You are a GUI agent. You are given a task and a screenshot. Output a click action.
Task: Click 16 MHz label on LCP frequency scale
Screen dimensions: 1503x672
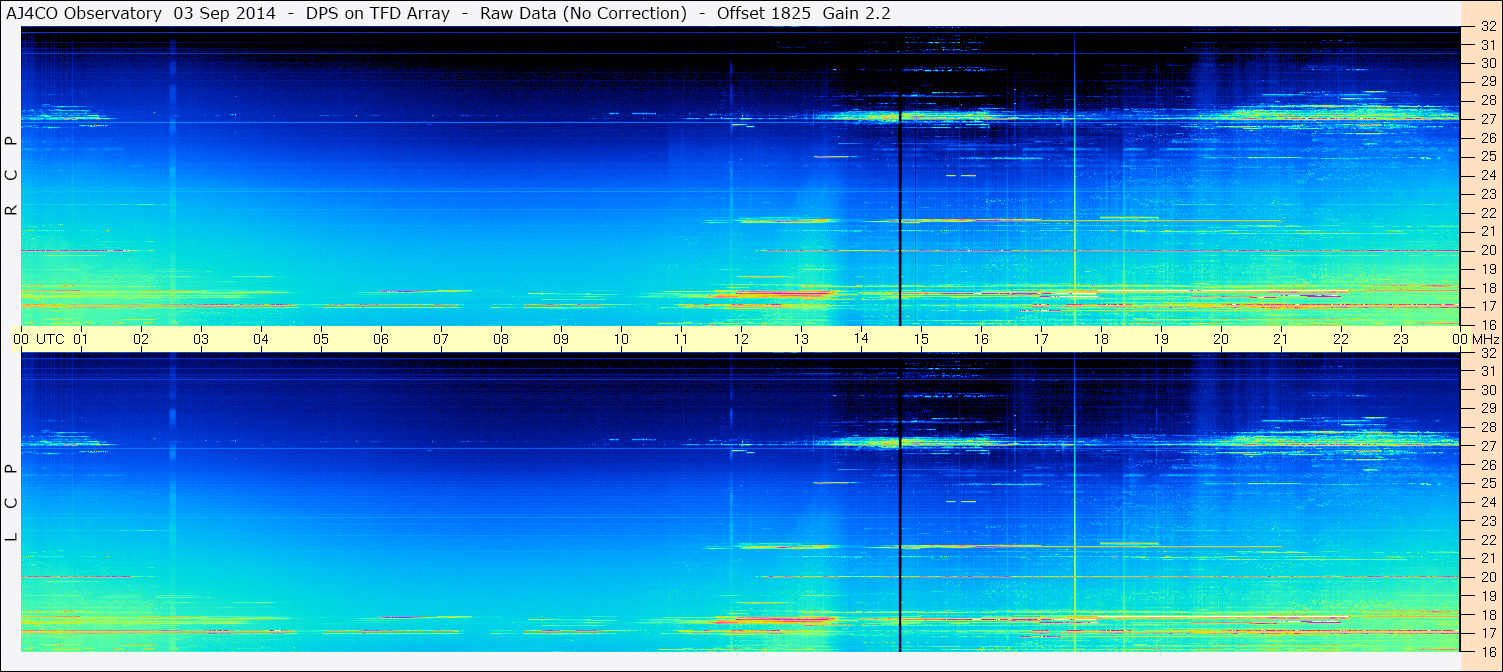tap(1487, 652)
